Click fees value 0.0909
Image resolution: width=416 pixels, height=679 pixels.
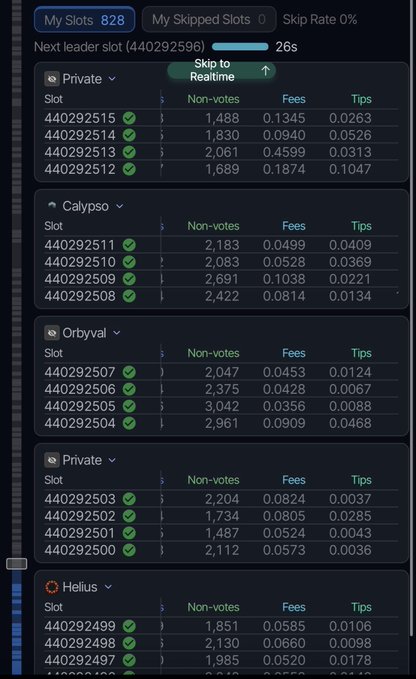click(284, 423)
